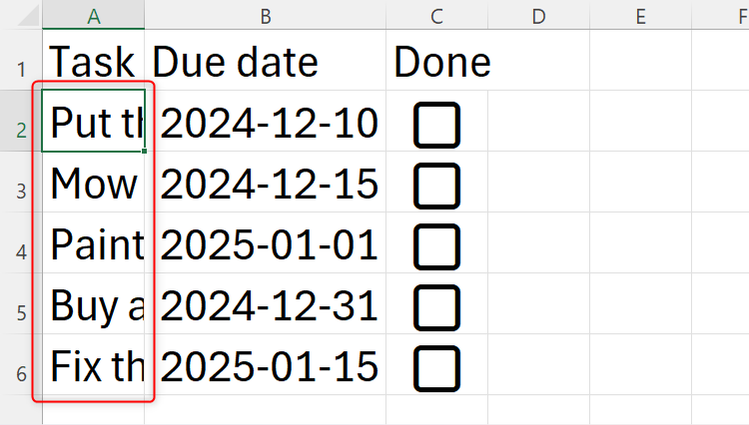Enable the Done checkbox in row 6

click(437, 367)
